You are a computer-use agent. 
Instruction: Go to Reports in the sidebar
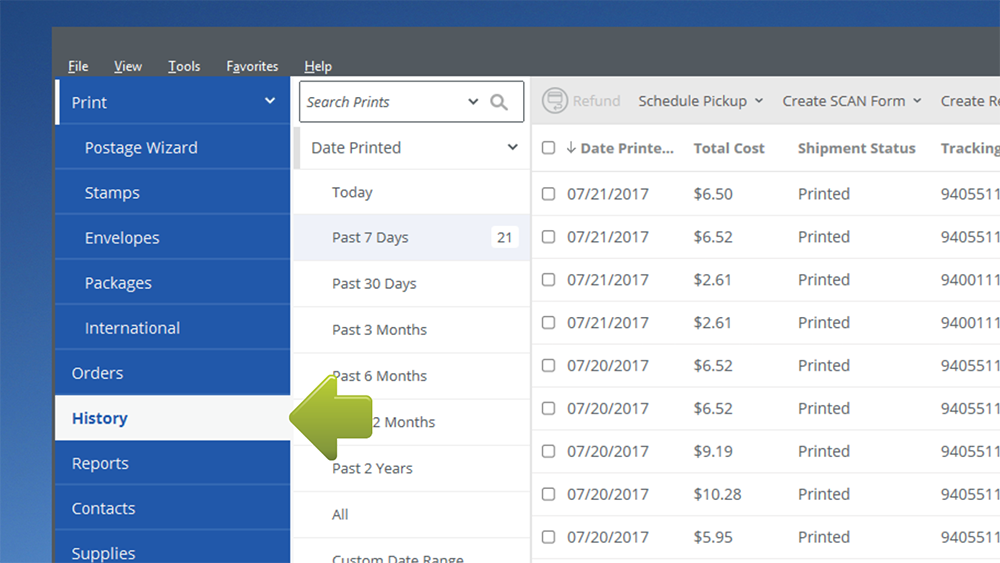coord(100,463)
